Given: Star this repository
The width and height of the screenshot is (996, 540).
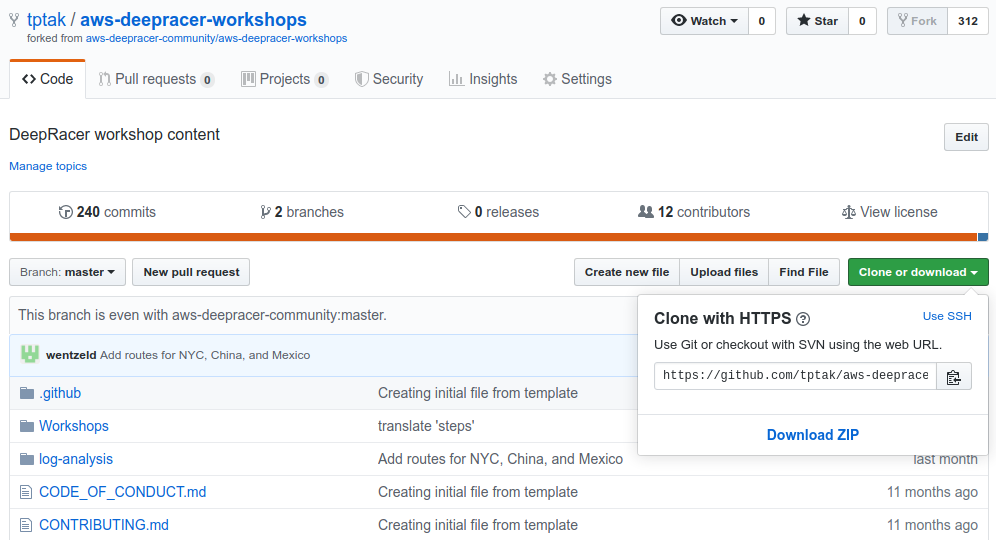Looking at the screenshot, I should 818,21.
